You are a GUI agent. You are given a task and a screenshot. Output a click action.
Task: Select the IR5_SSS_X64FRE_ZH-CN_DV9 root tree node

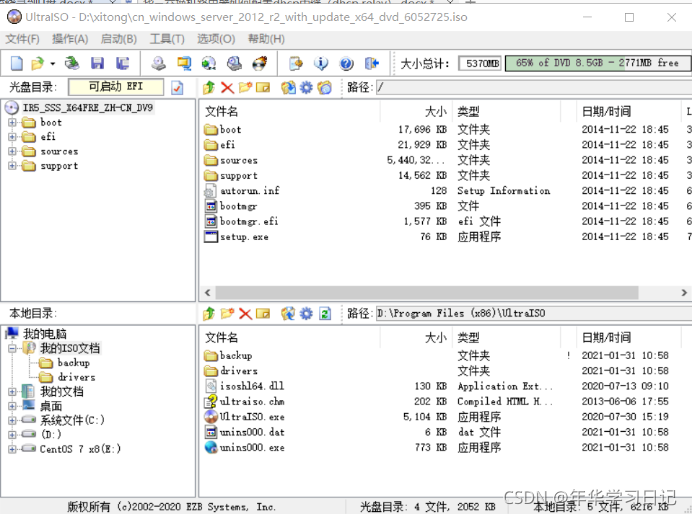pos(87,108)
